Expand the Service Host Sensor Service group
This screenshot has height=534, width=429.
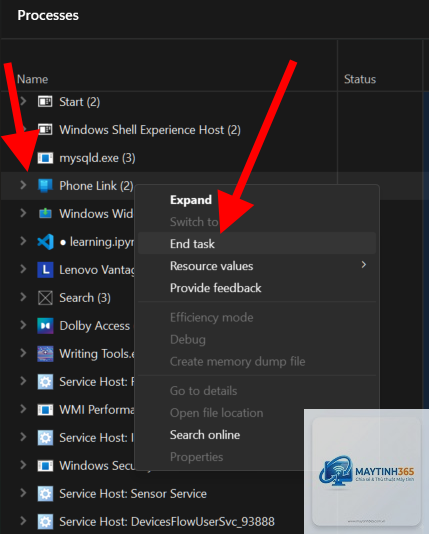(23, 492)
